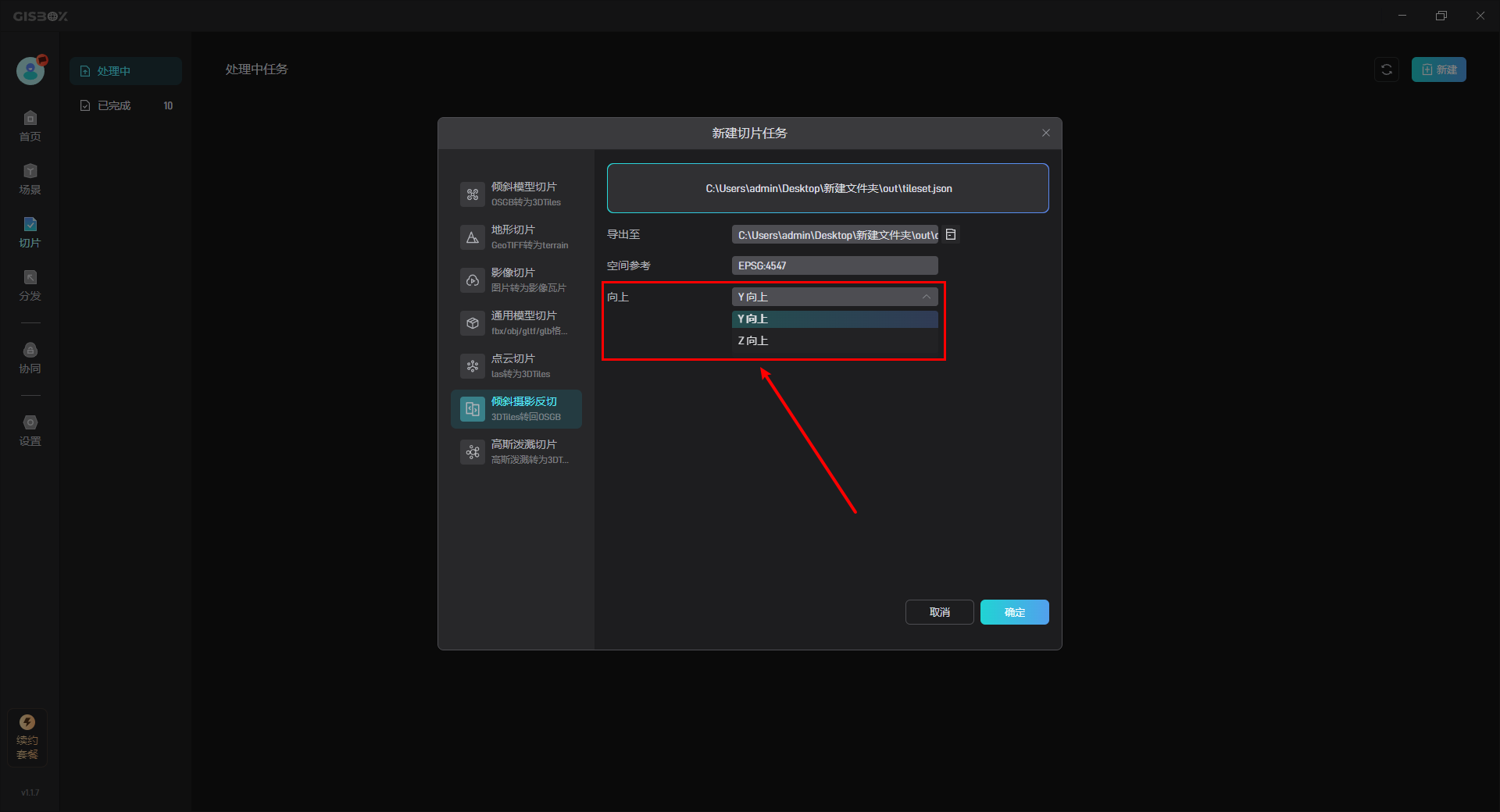Open the 场景 scene section

30,179
